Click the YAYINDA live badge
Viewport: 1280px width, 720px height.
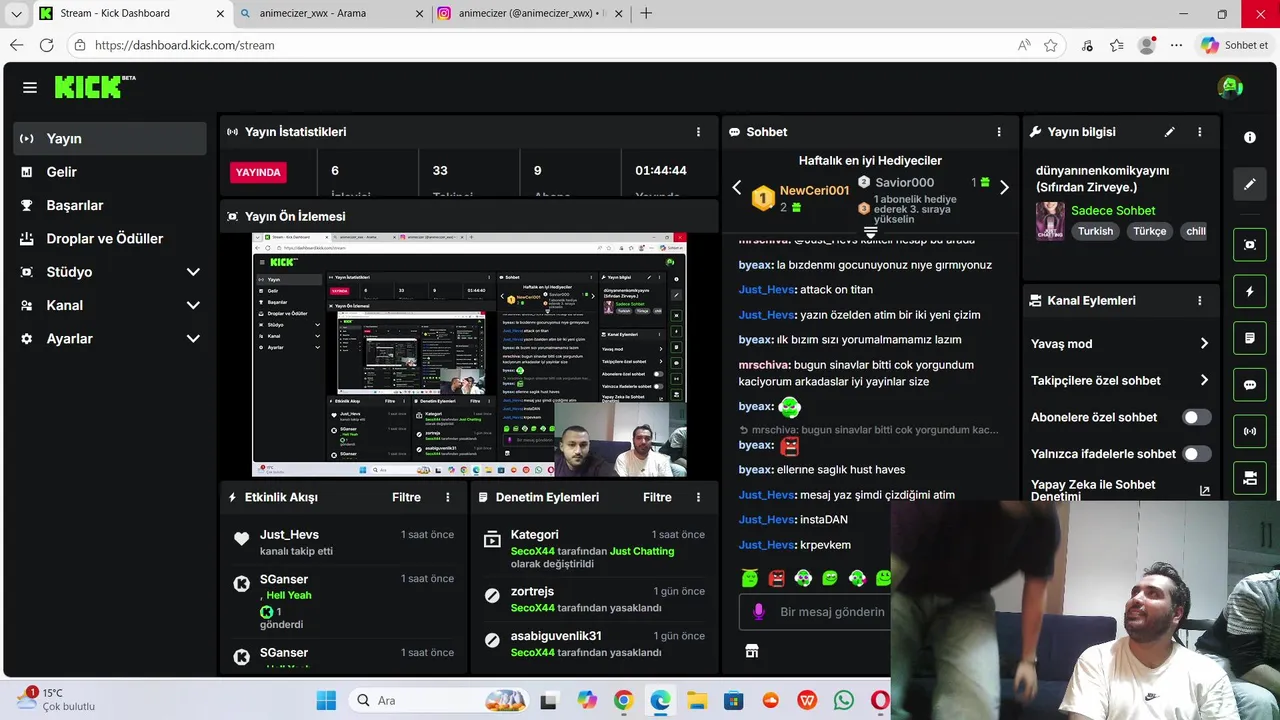tap(258, 172)
